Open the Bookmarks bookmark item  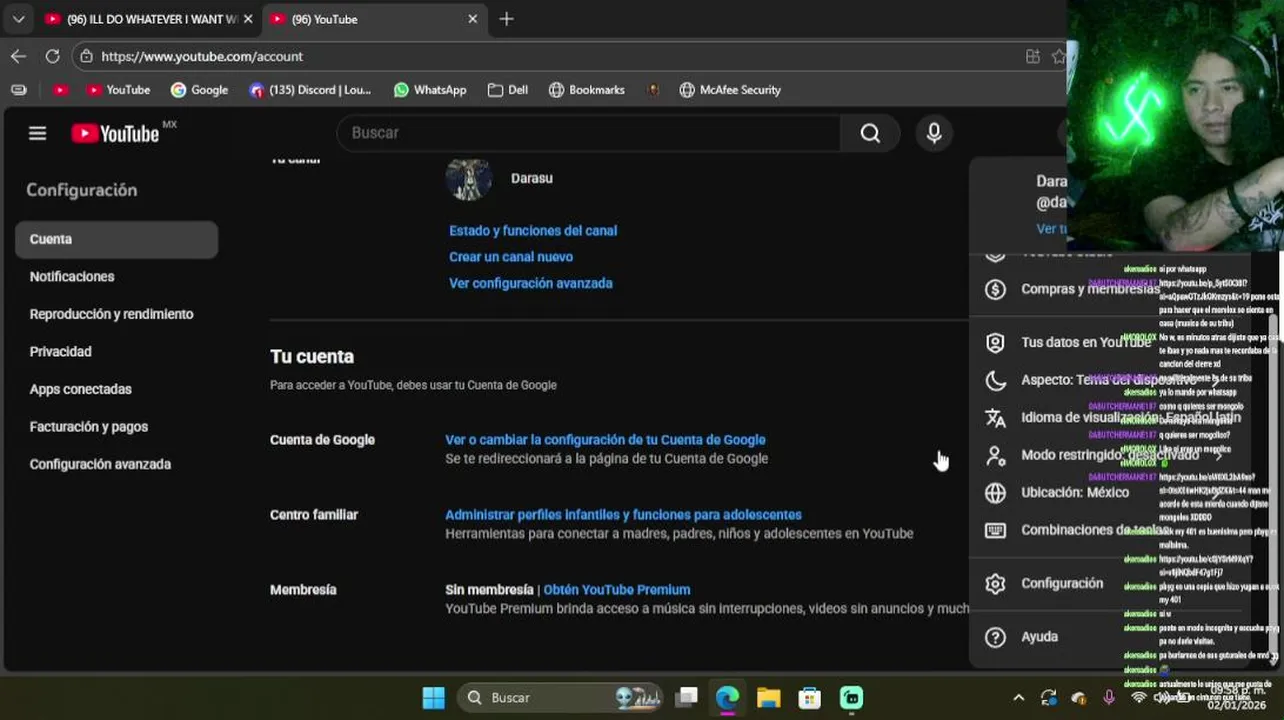click(x=586, y=90)
